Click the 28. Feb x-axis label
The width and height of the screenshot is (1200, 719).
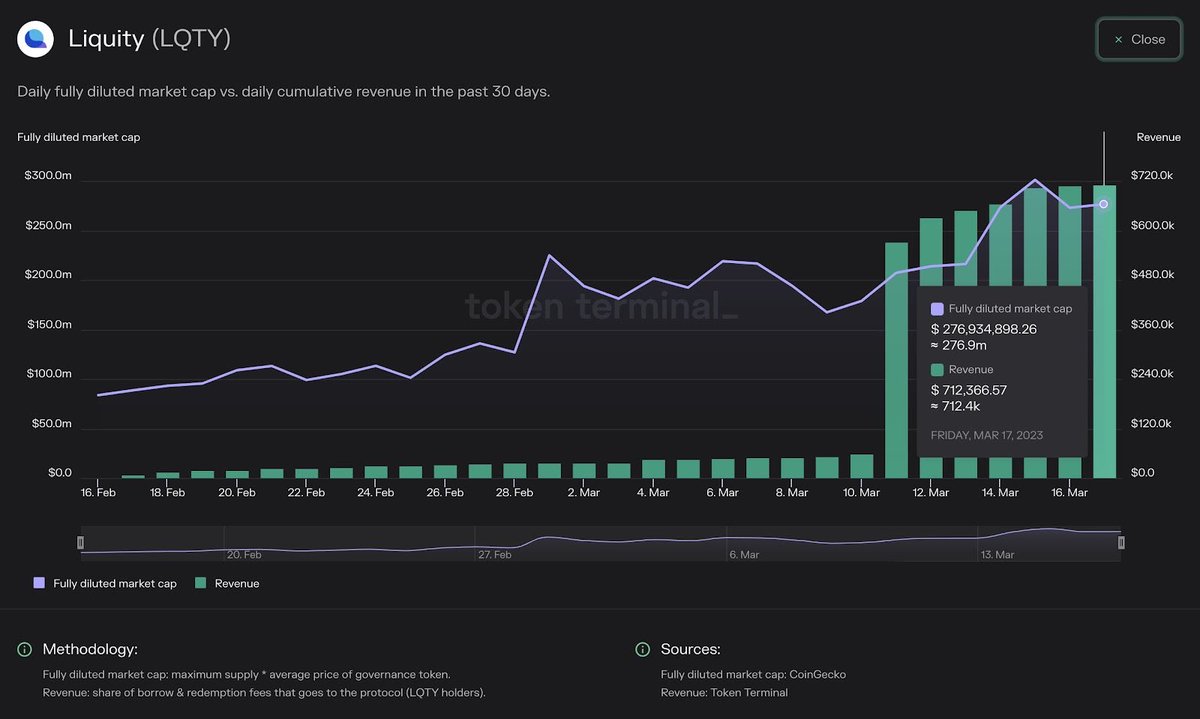[514, 493]
